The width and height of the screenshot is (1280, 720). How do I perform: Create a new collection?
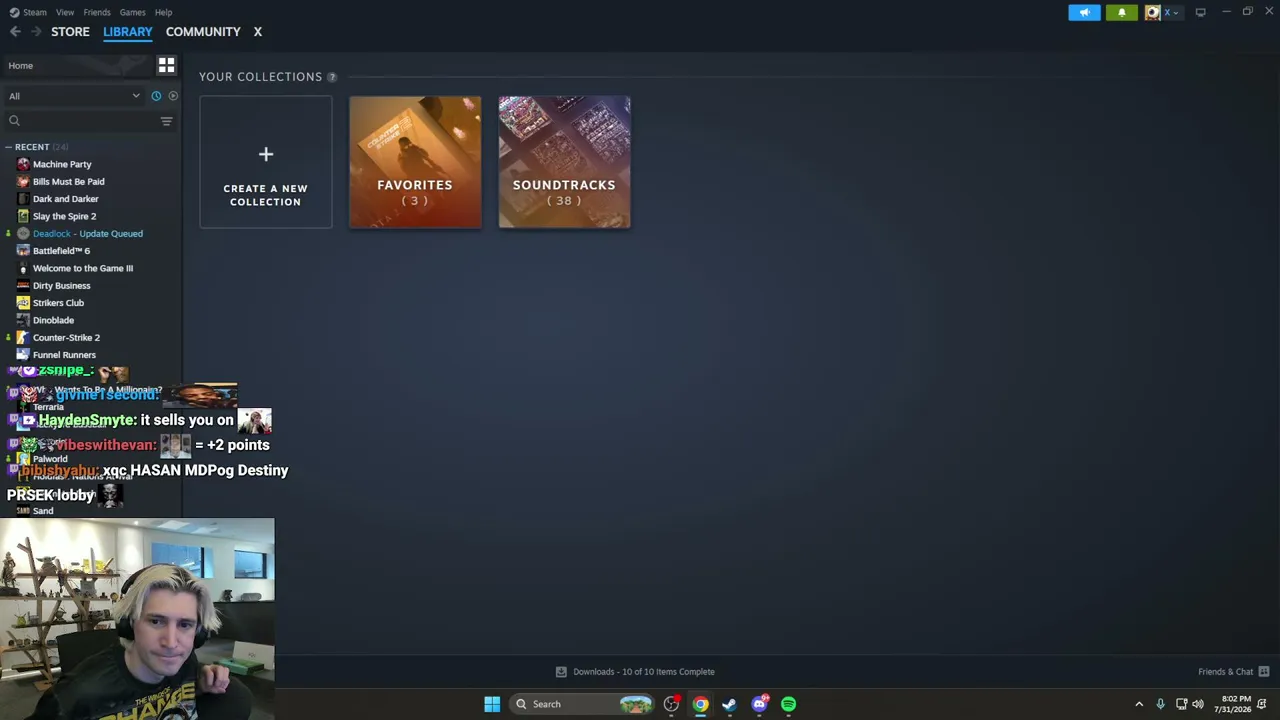coord(266,162)
